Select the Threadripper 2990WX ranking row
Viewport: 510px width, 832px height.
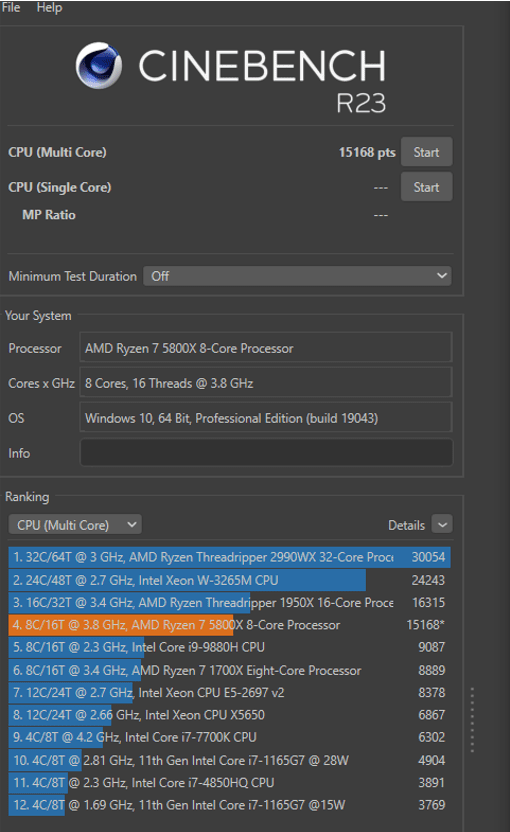click(229, 557)
